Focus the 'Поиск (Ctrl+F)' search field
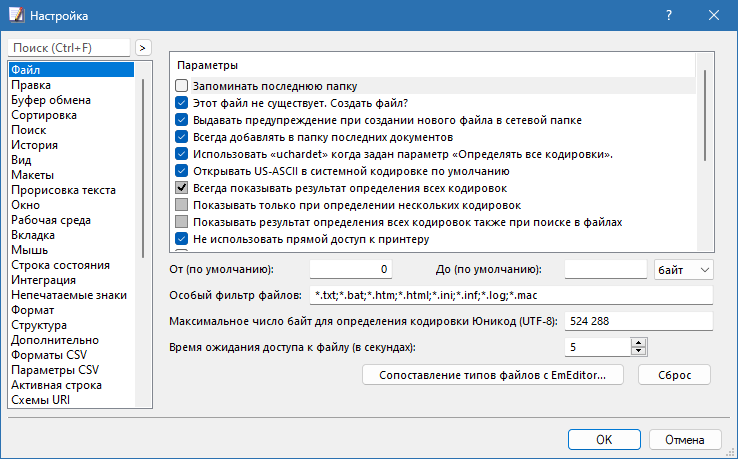Screen dimensions: 738x459 pyautogui.click(x=69, y=48)
